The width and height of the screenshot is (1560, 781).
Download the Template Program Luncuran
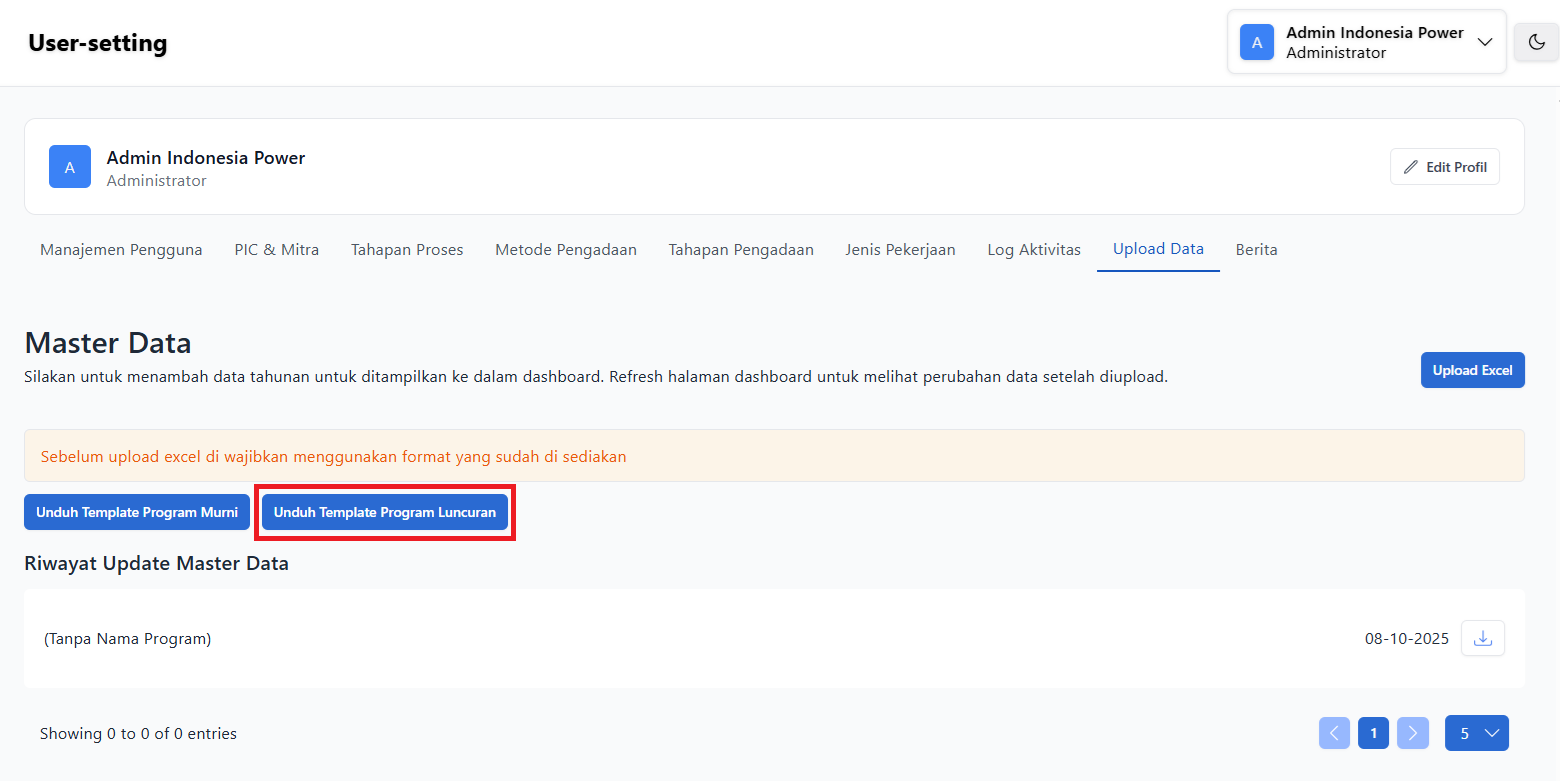coord(385,512)
